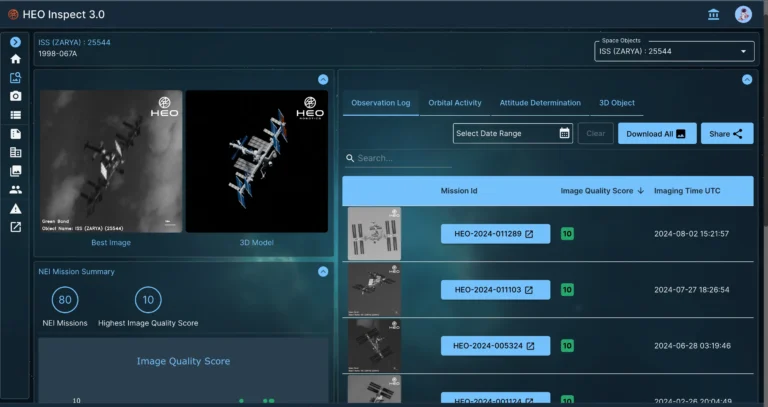768x407 pixels.
Task: Click timestamp 2024-06-28 03:19:46
Action: pyautogui.click(x=692, y=345)
